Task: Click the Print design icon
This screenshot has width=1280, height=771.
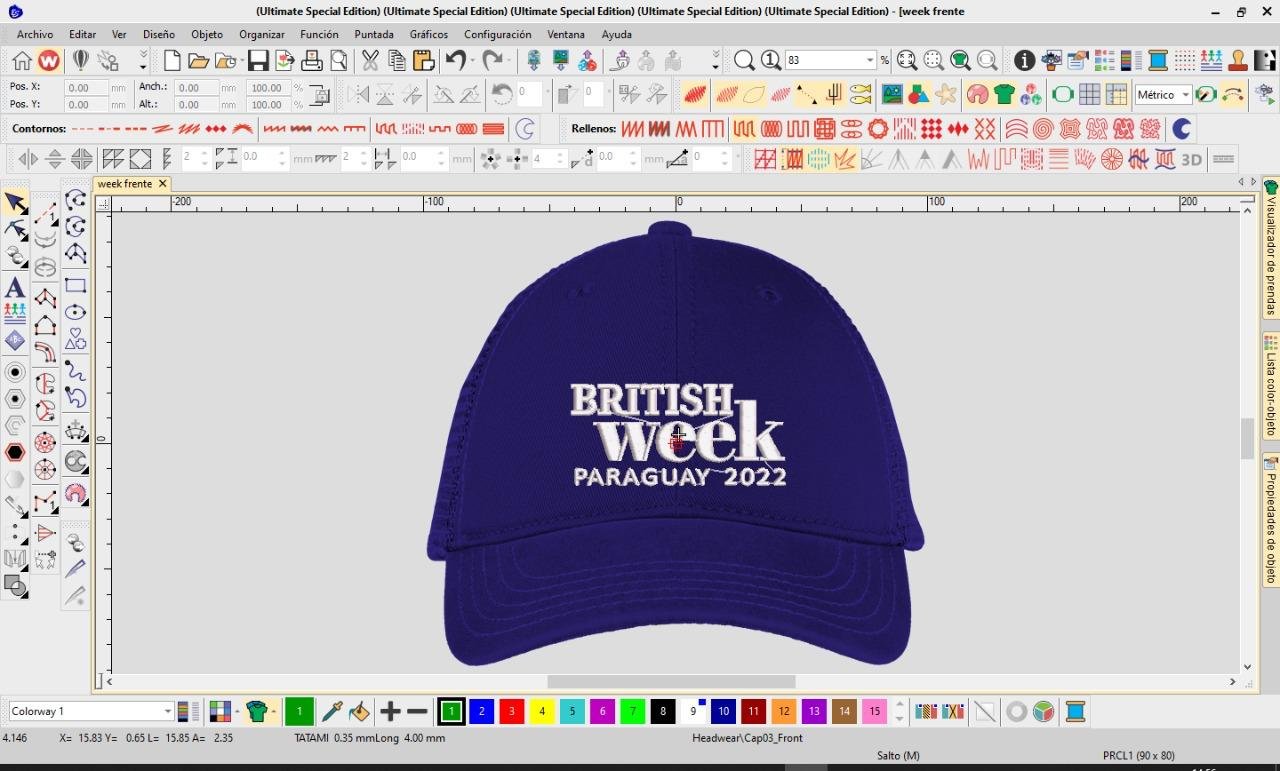Action: [x=312, y=61]
